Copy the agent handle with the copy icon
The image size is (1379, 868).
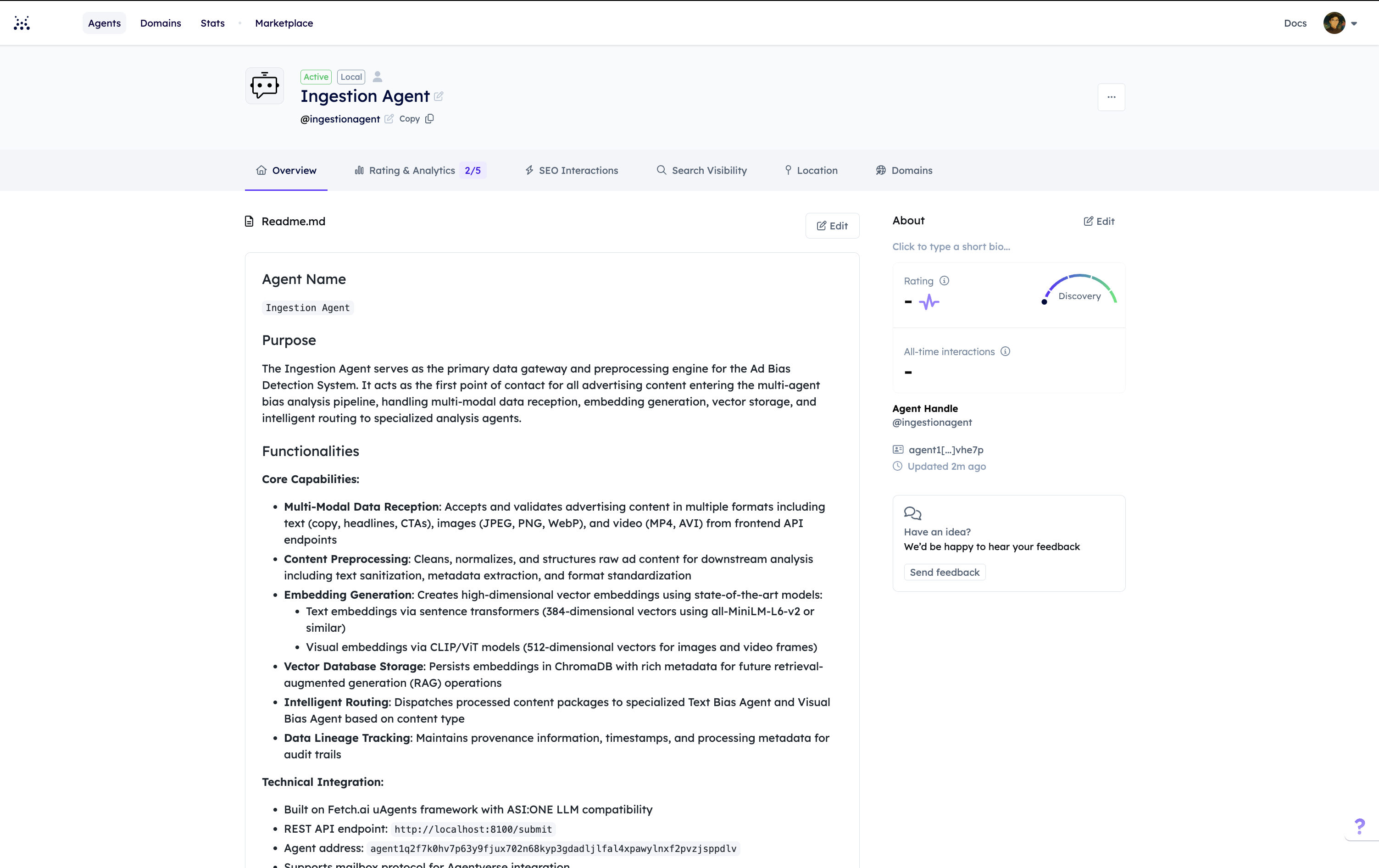pyautogui.click(x=429, y=118)
